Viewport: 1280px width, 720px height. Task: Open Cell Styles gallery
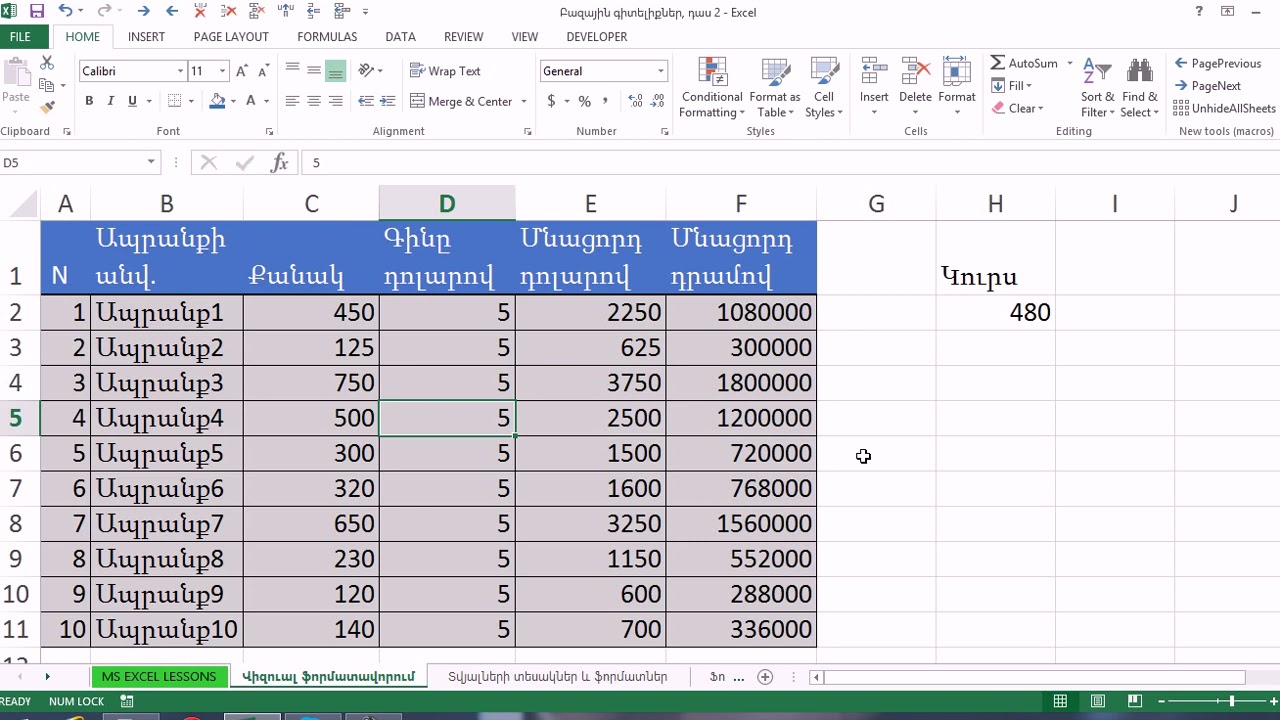point(824,88)
